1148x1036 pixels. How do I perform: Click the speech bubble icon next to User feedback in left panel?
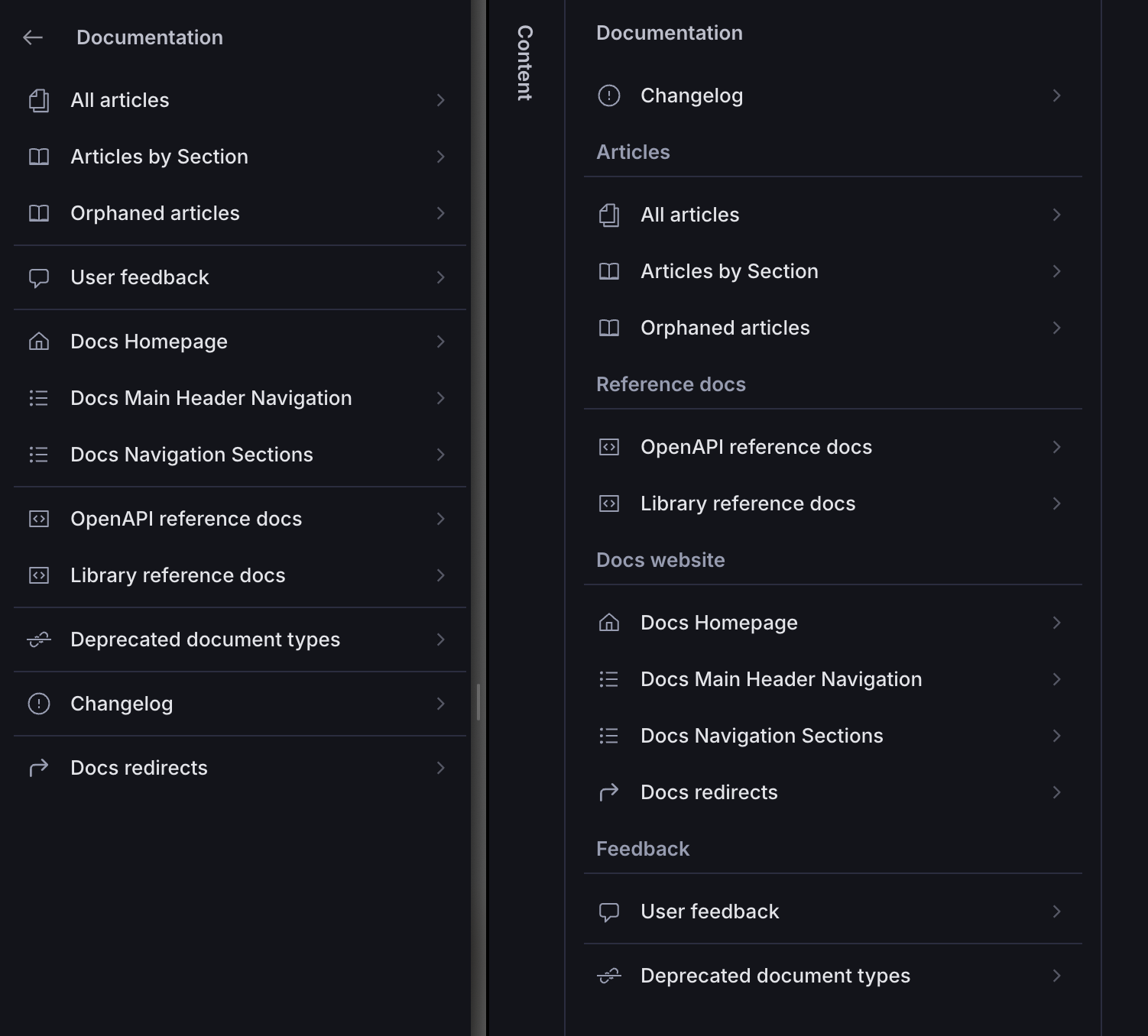39,278
